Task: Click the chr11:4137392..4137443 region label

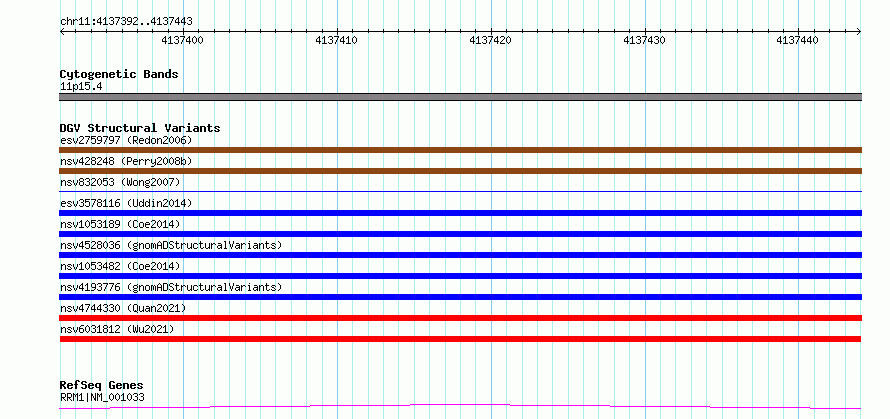Action: (126, 22)
